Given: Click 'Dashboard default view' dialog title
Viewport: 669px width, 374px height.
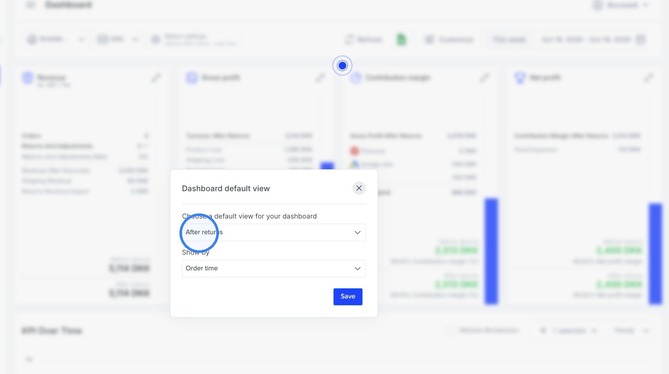Looking at the screenshot, I should click(x=226, y=188).
